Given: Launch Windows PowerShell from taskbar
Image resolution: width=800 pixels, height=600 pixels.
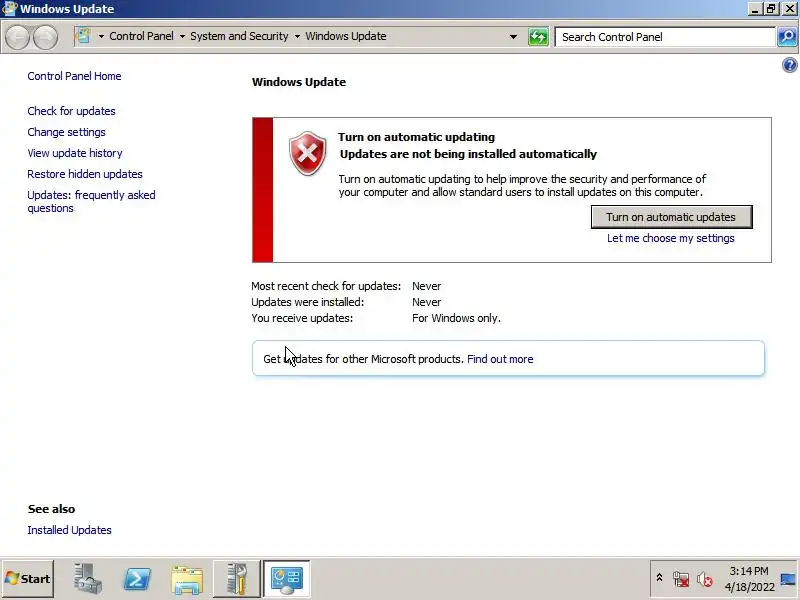Looking at the screenshot, I should [x=137, y=579].
